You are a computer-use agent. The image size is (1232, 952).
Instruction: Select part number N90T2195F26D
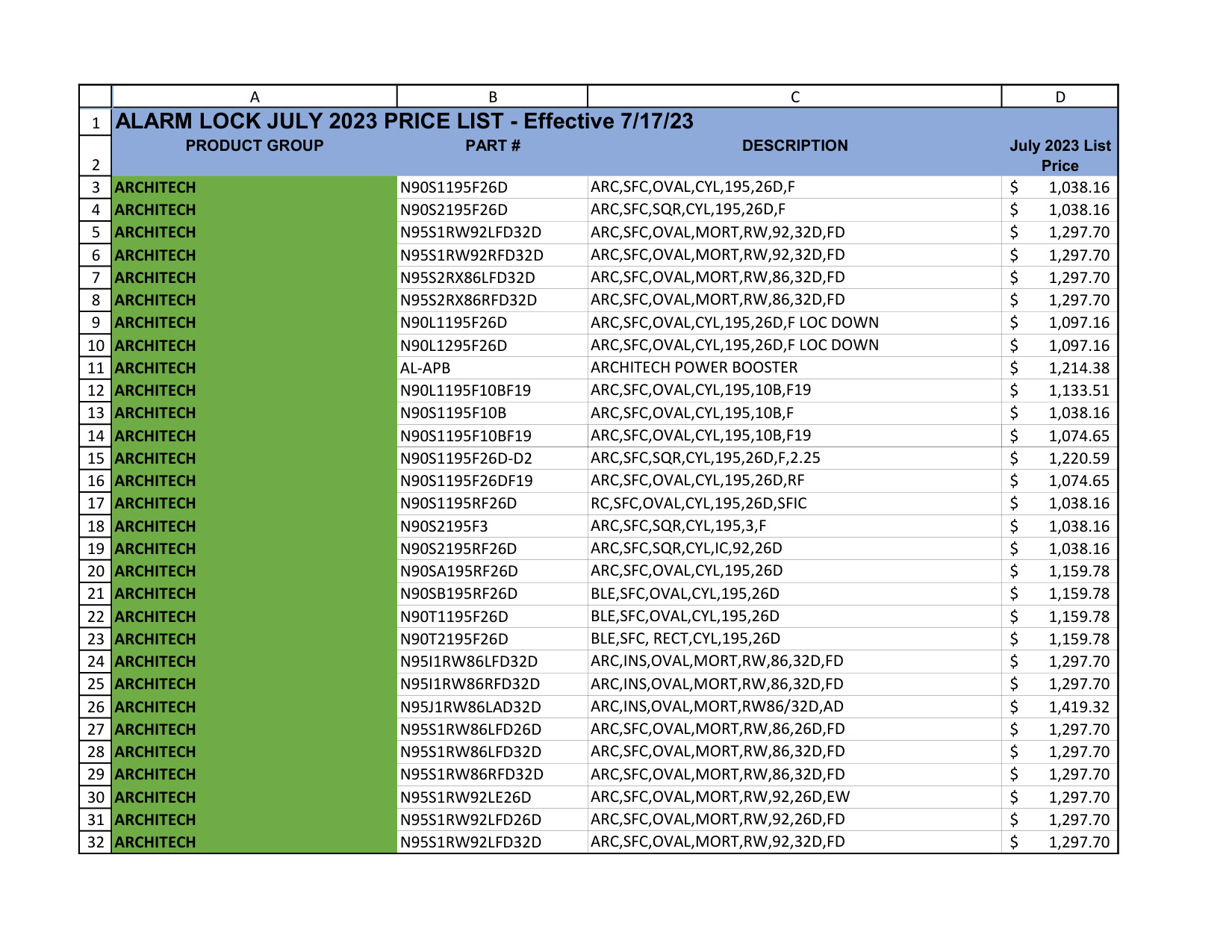pyautogui.click(x=492, y=639)
